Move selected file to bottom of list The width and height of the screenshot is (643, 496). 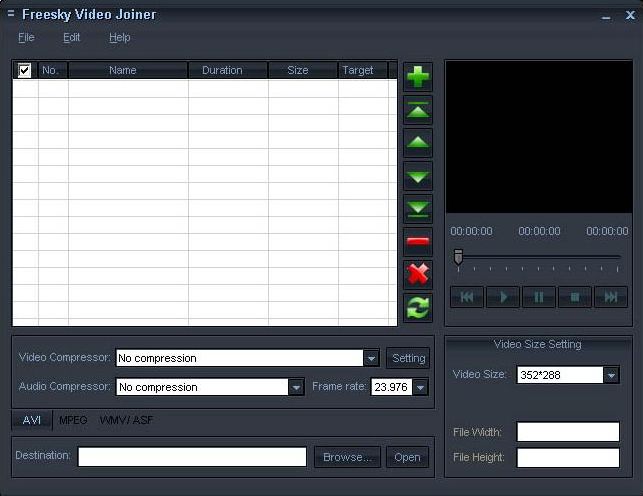(x=418, y=209)
